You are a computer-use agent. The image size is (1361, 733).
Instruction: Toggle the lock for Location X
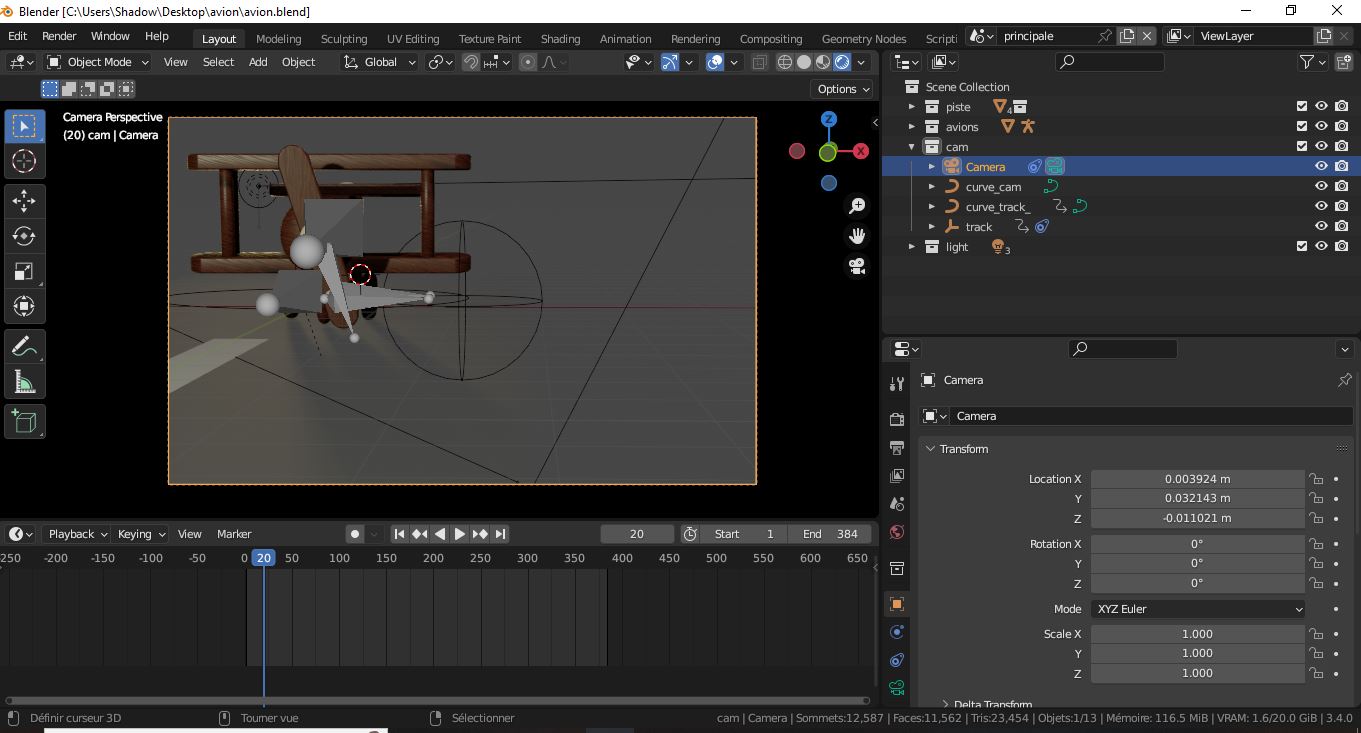coord(1316,479)
